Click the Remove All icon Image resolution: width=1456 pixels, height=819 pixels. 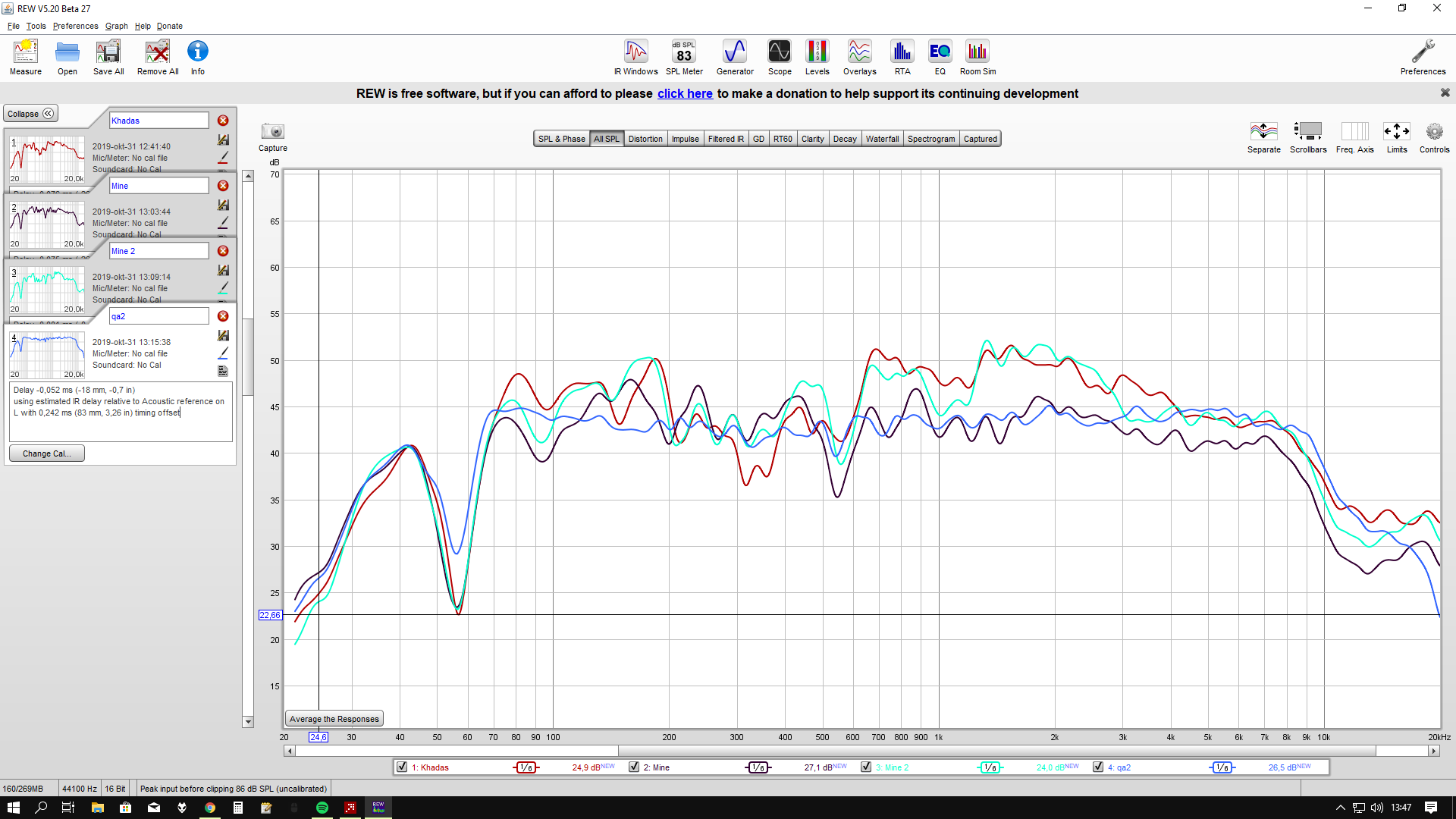coord(158,58)
